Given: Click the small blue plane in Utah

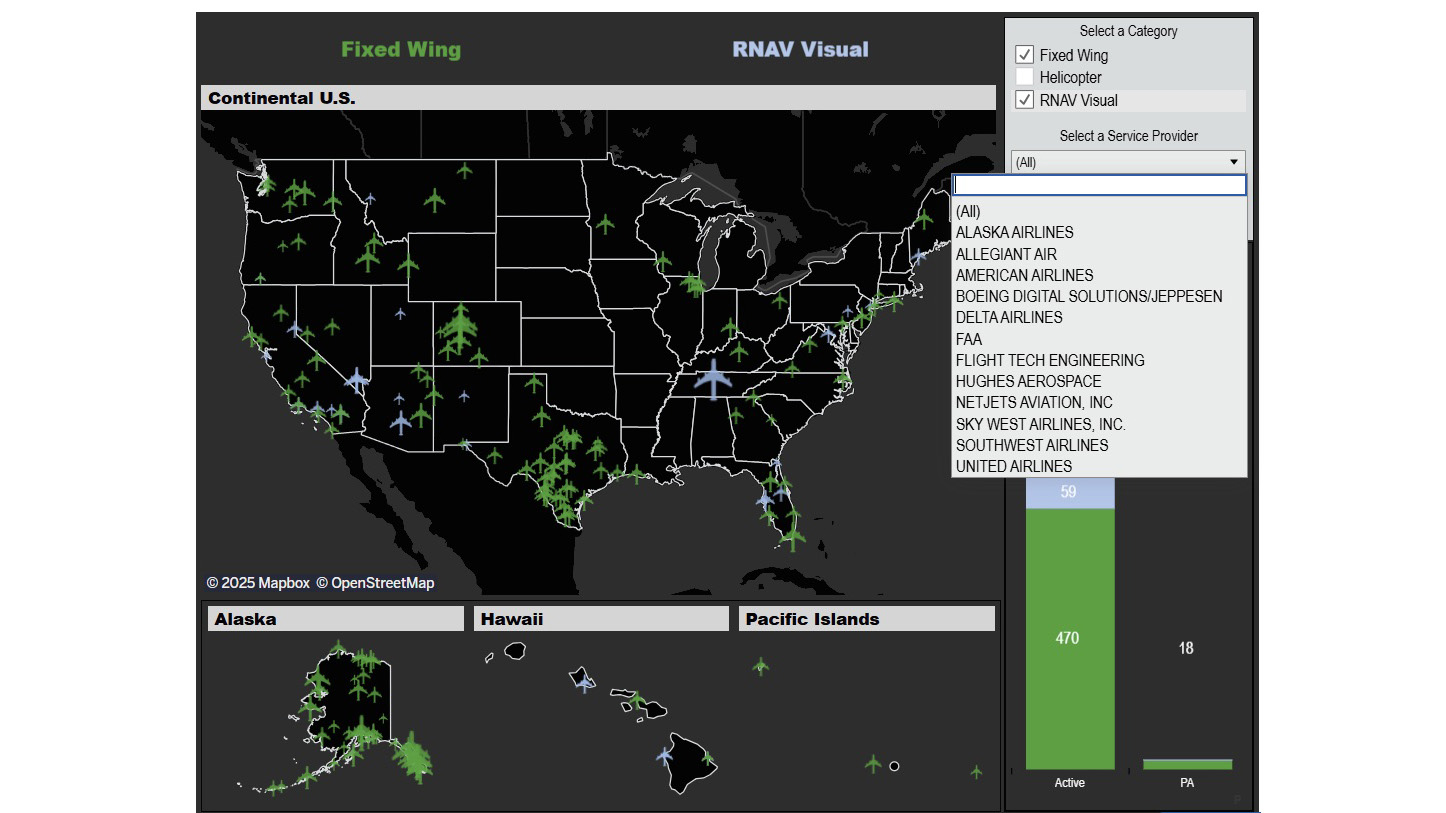Looking at the screenshot, I should 400,314.
